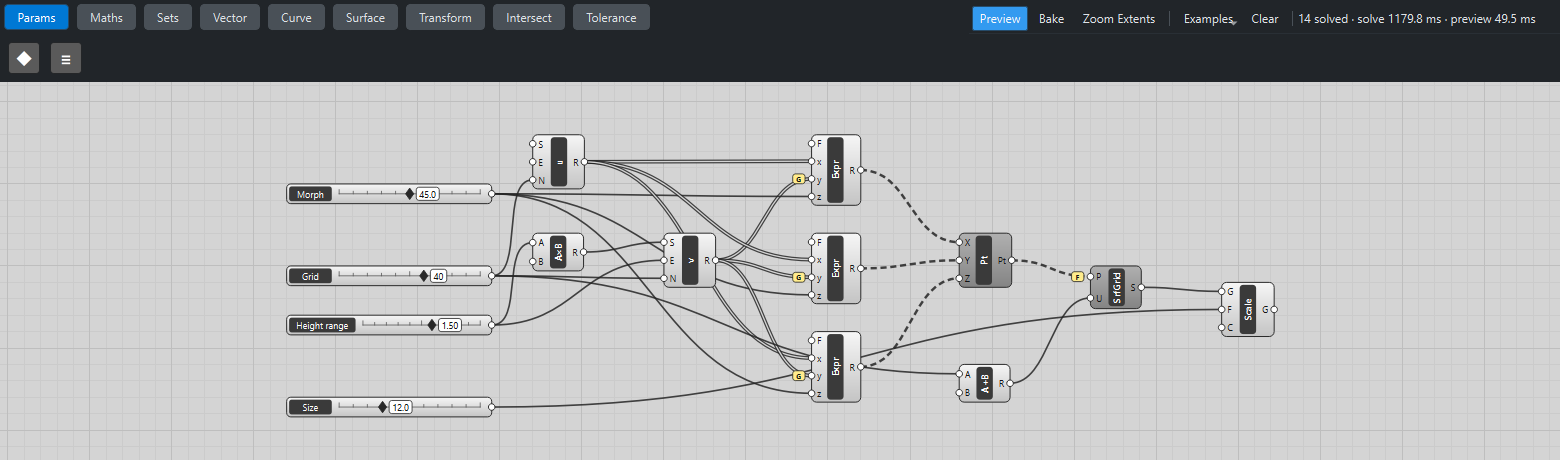This screenshot has height=460, width=1560.
Task: Open the Intersect tab
Action: point(529,17)
